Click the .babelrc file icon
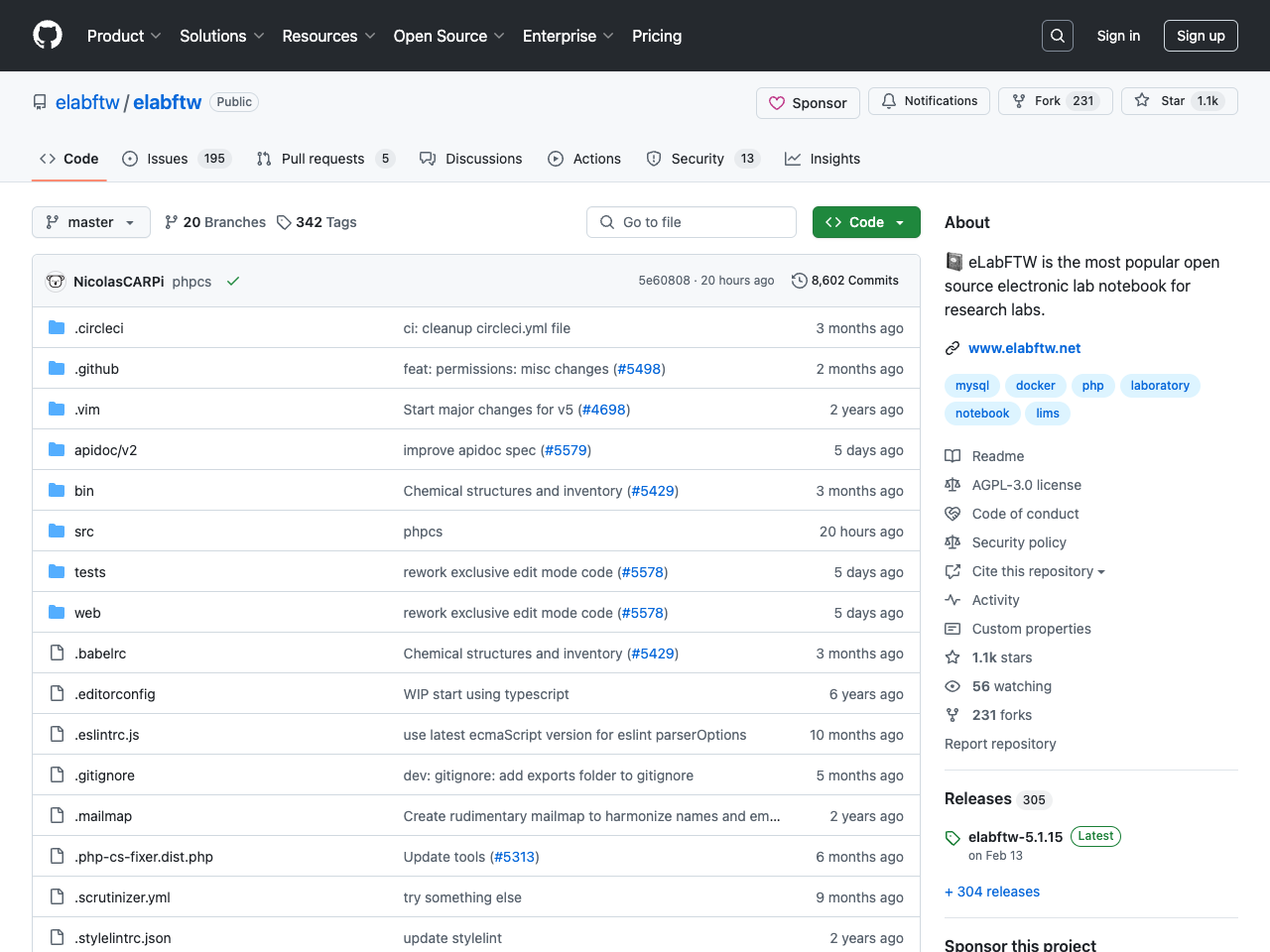This screenshot has width=1270, height=952. pos(57,654)
